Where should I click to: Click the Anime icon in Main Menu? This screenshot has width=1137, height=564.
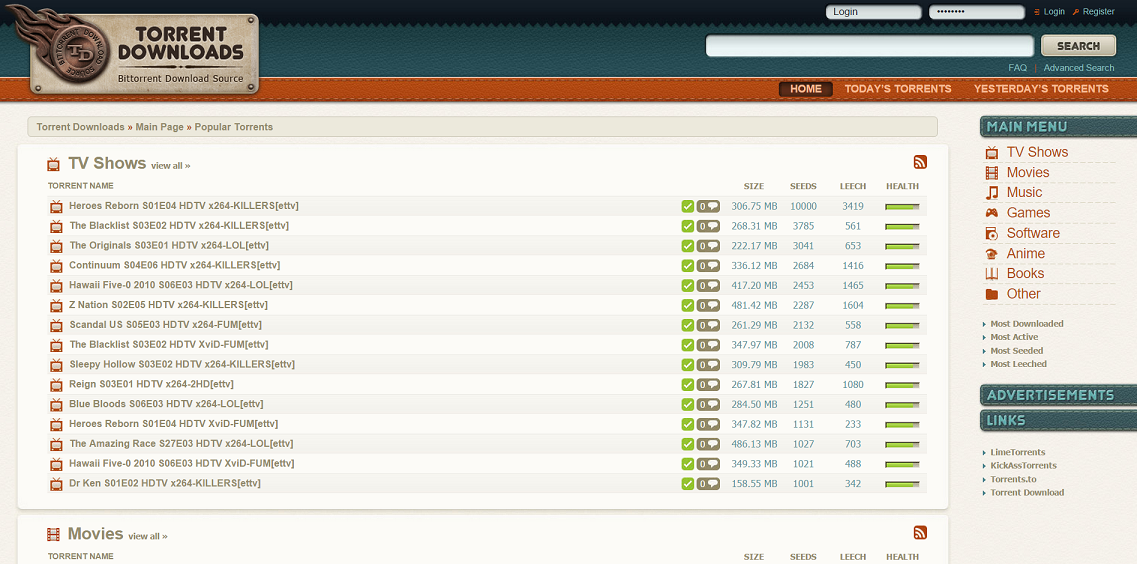[x=992, y=254]
